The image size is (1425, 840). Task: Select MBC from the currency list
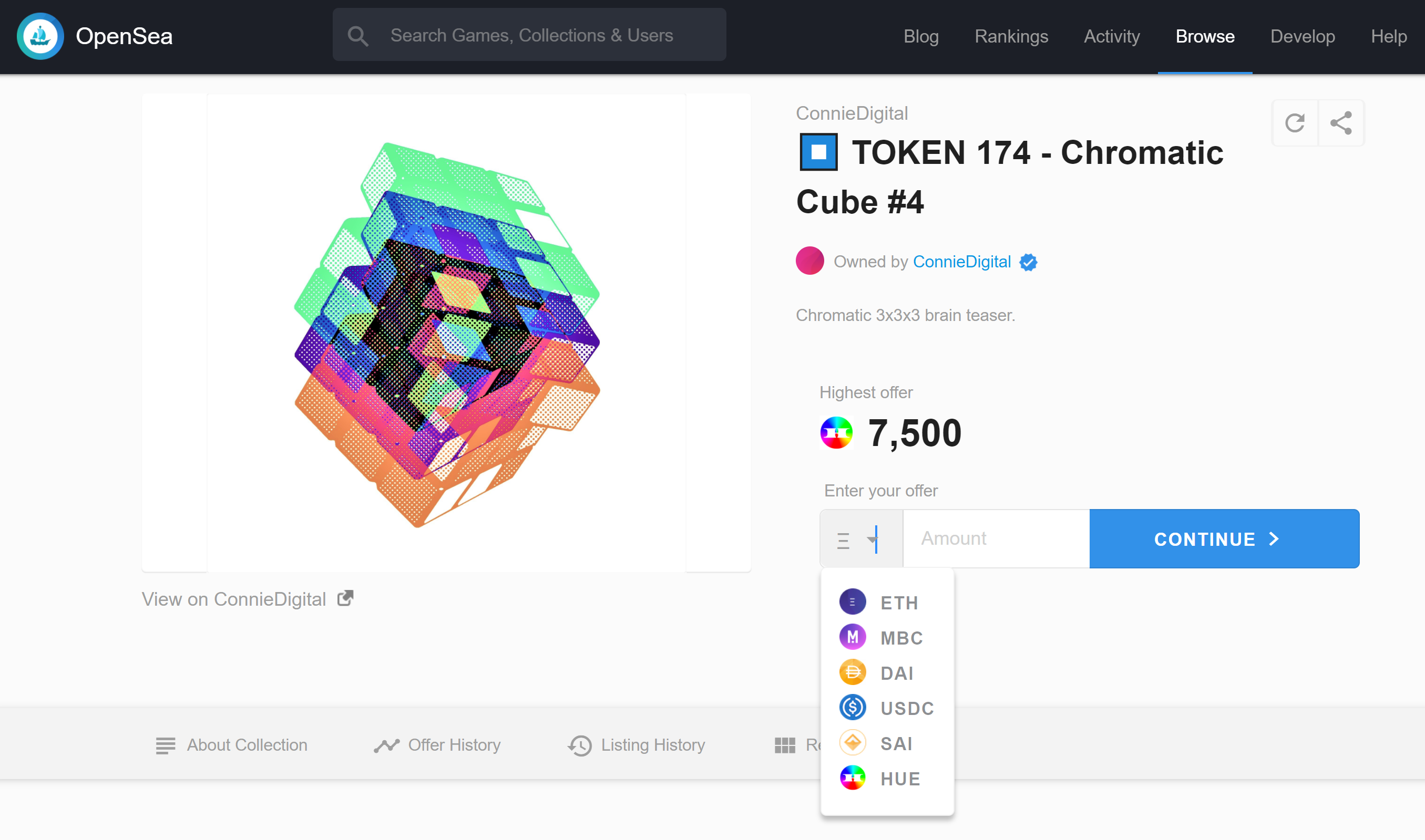point(887,637)
